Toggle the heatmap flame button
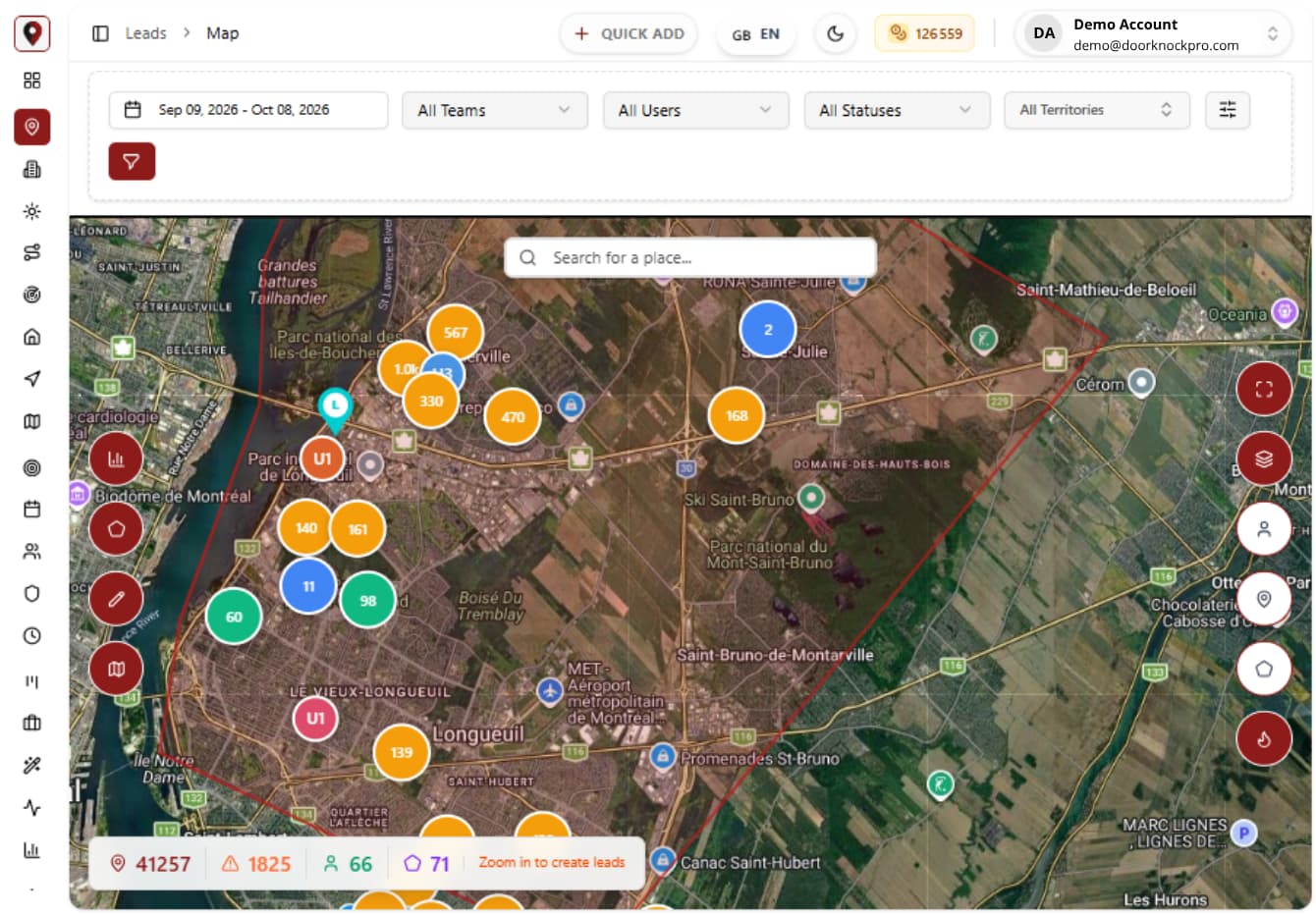 [x=1264, y=738]
